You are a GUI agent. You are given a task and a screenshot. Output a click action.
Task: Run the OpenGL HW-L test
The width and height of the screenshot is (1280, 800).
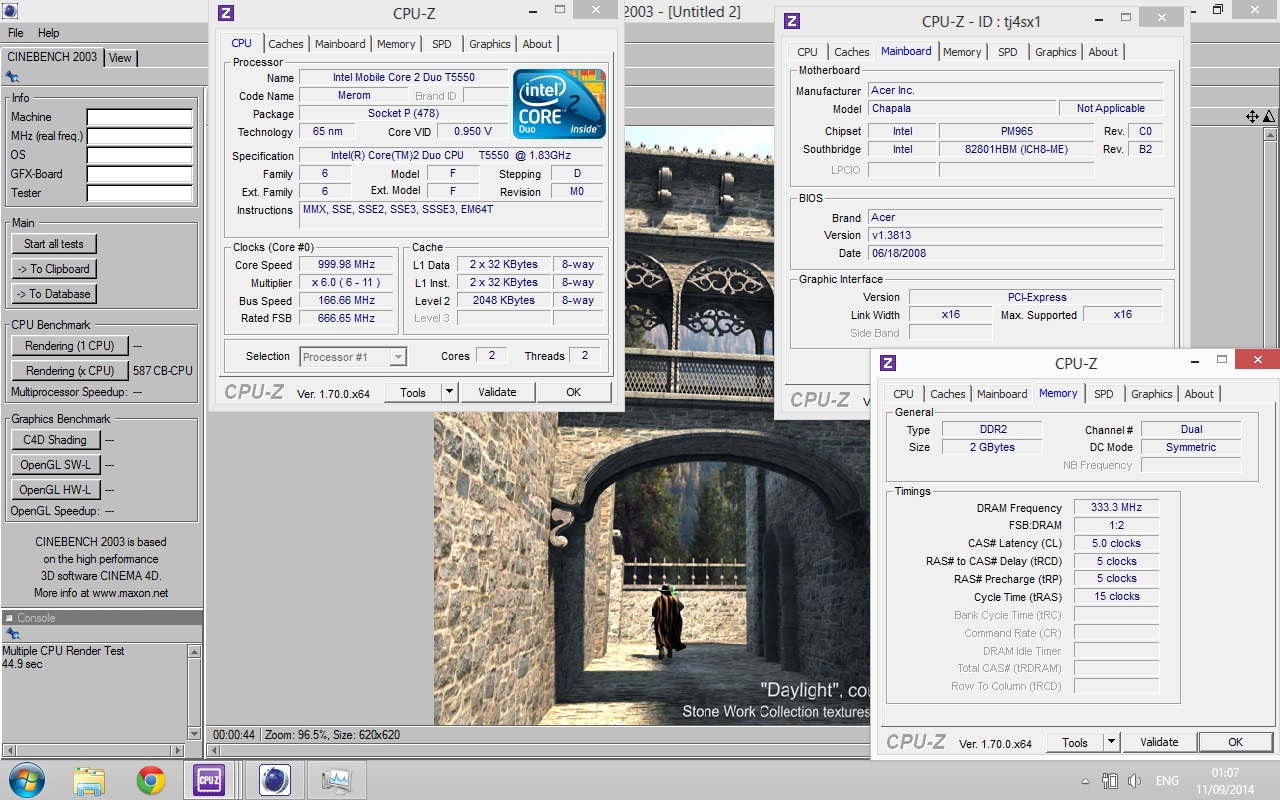[55, 490]
